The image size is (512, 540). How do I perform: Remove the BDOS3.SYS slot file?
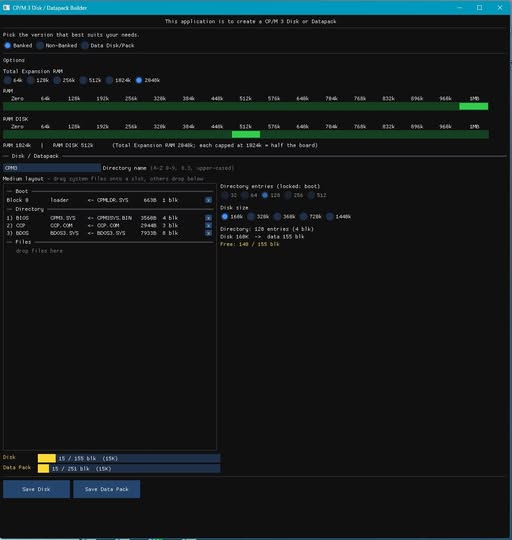coord(208,233)
